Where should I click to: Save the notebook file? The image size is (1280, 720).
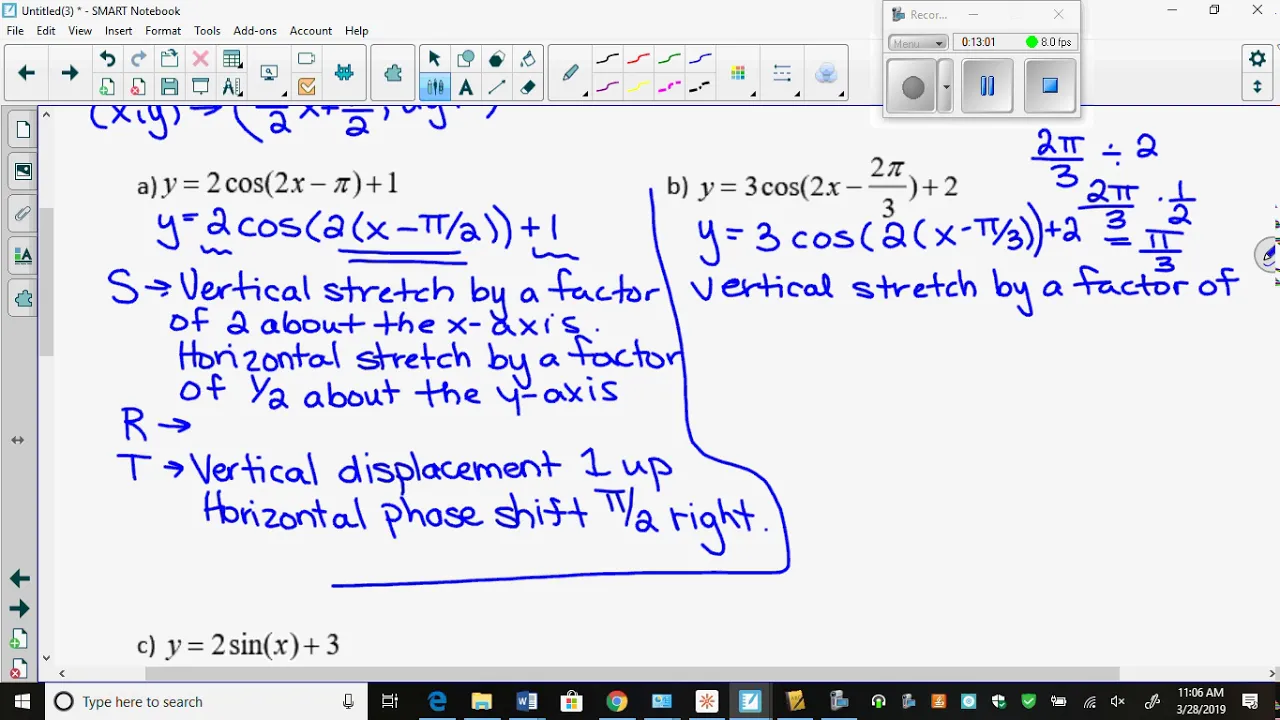click(169, 87)
